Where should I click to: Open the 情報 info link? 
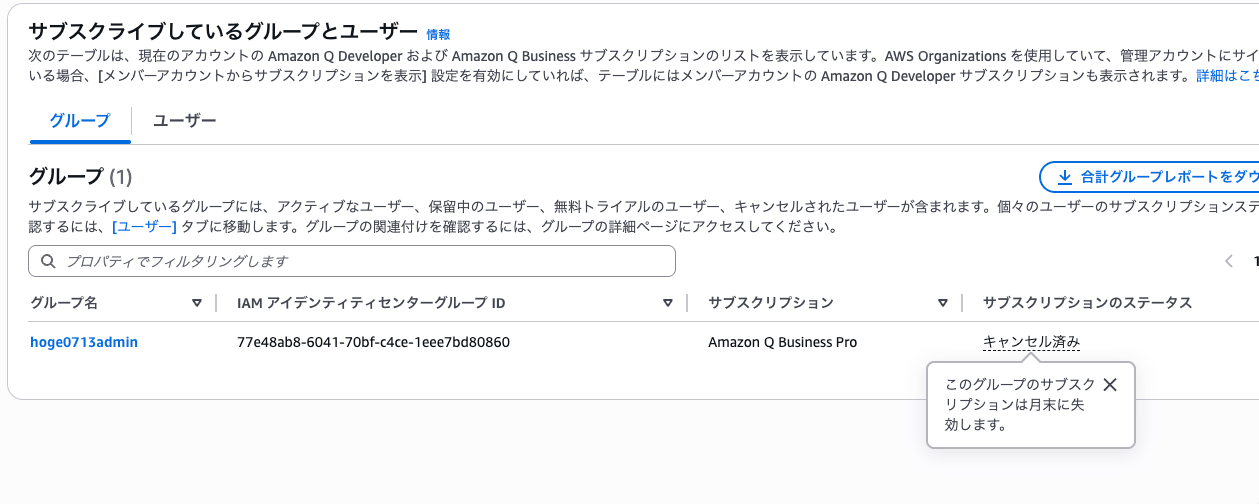point(438,34)
